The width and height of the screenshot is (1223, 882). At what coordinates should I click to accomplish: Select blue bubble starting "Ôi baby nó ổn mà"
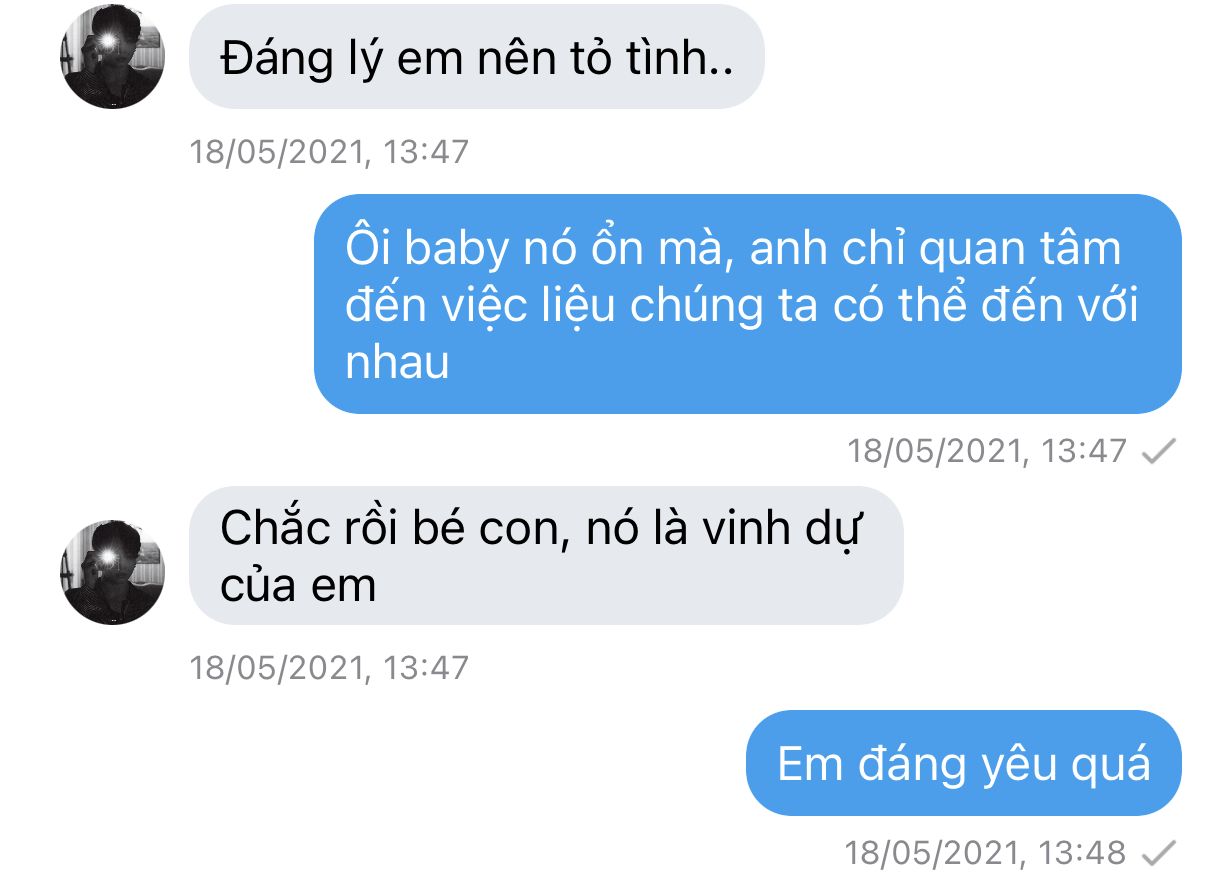[747, 304]
